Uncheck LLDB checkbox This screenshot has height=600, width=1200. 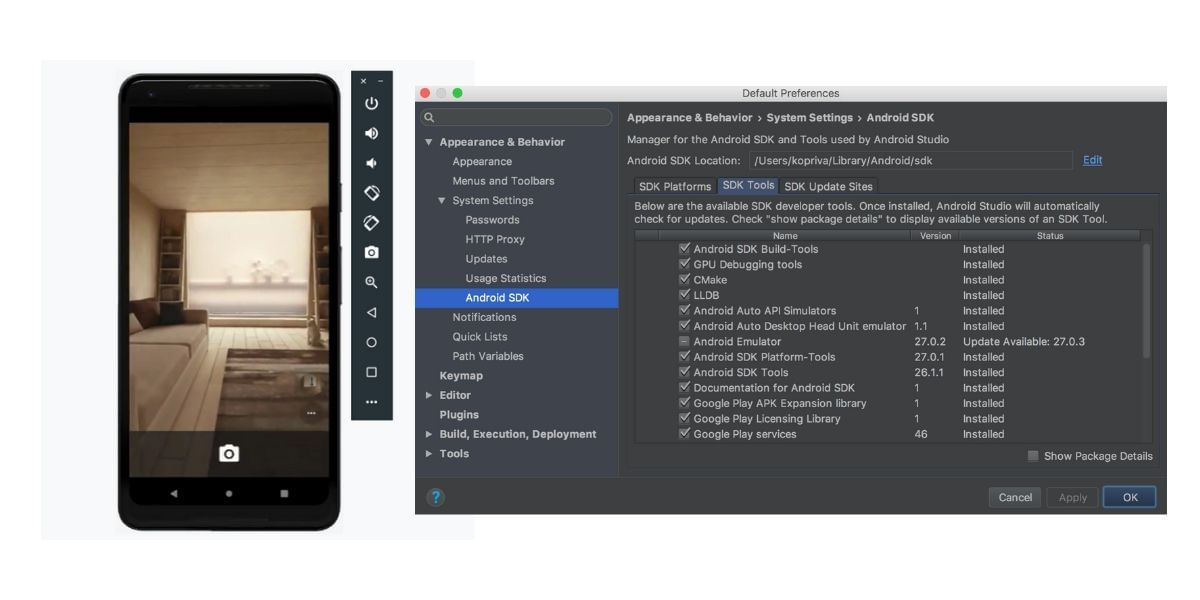pyautogui.click(x=684, y=295)
